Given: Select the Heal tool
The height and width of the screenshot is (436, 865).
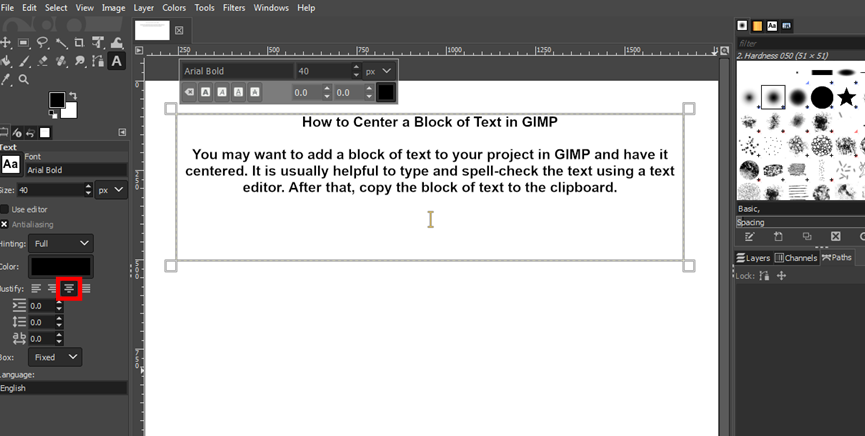Looking at the screenshot, I should point(61,61).
